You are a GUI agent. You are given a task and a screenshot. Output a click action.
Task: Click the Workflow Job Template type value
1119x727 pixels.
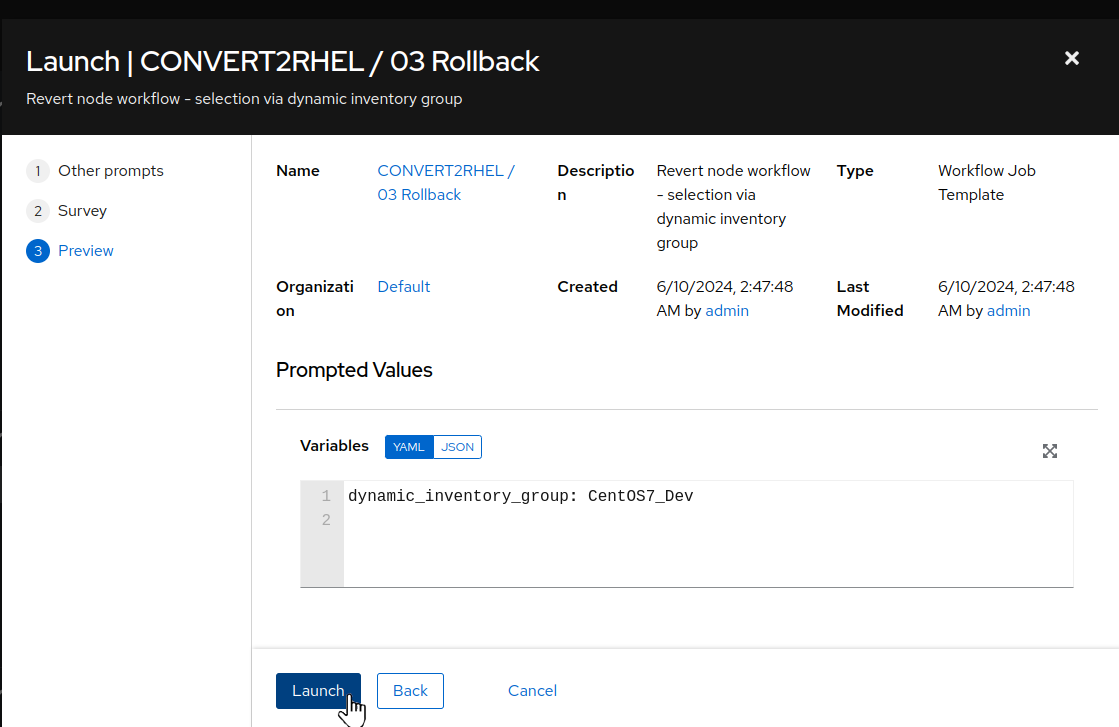[986, 183]
